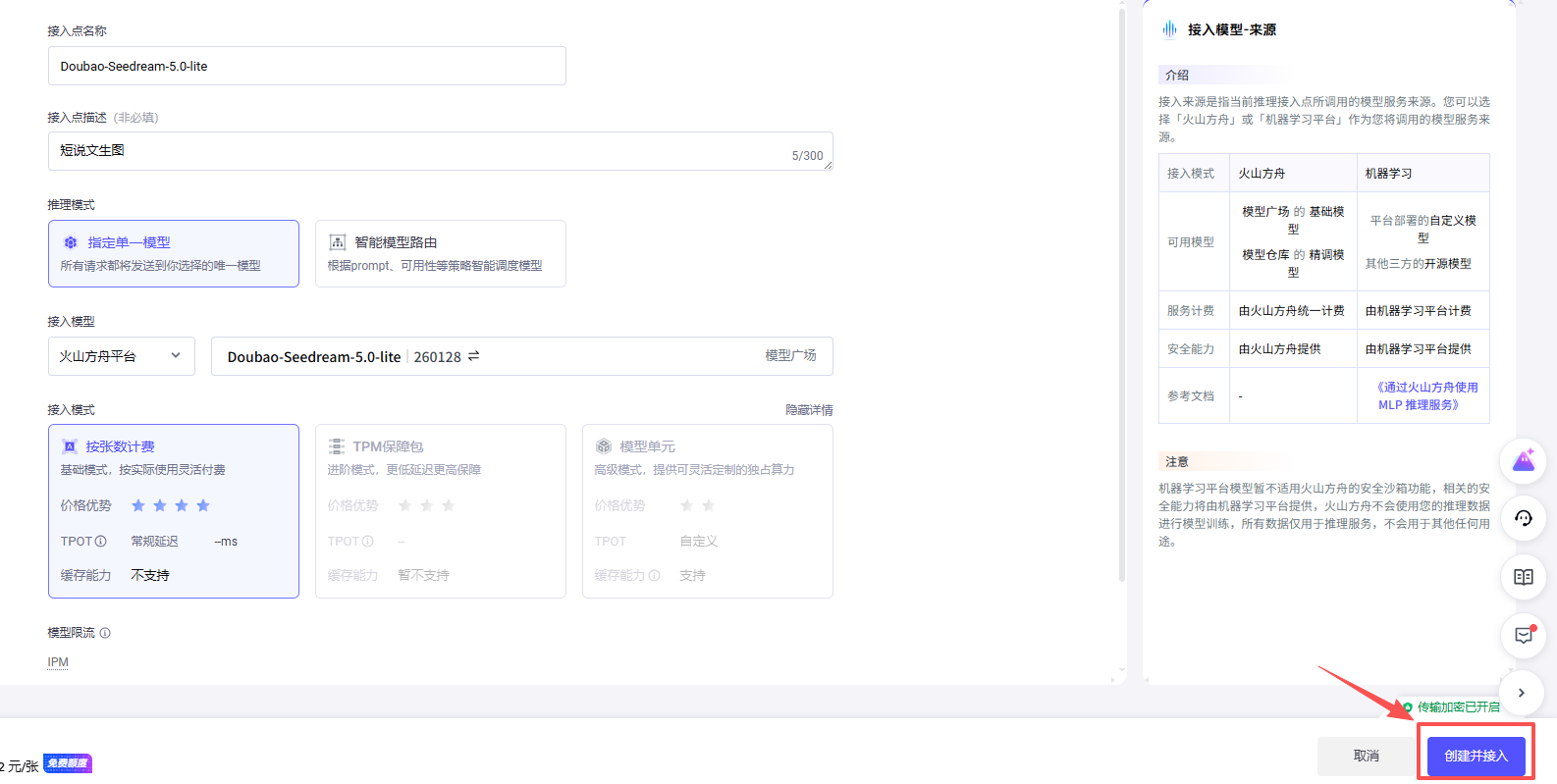The image size is (1557, 784).
Task: Click the 机器学习 table header cell
Action: tap(1423, 173)
